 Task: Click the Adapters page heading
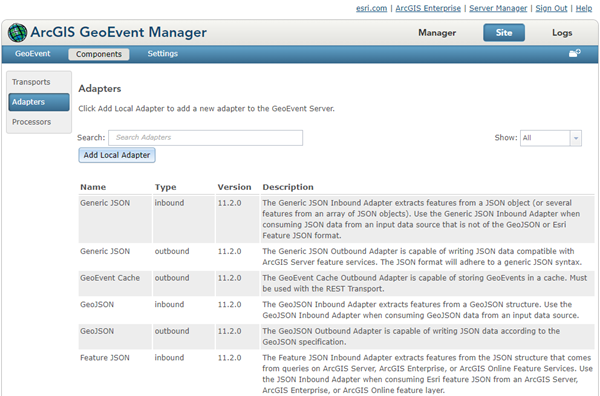[x=99, y=89]
